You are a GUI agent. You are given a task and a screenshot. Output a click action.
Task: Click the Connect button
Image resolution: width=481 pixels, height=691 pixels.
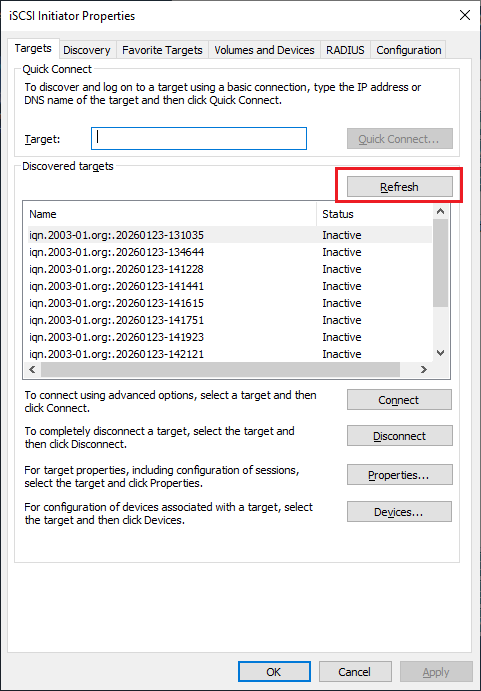click(399, 400)
